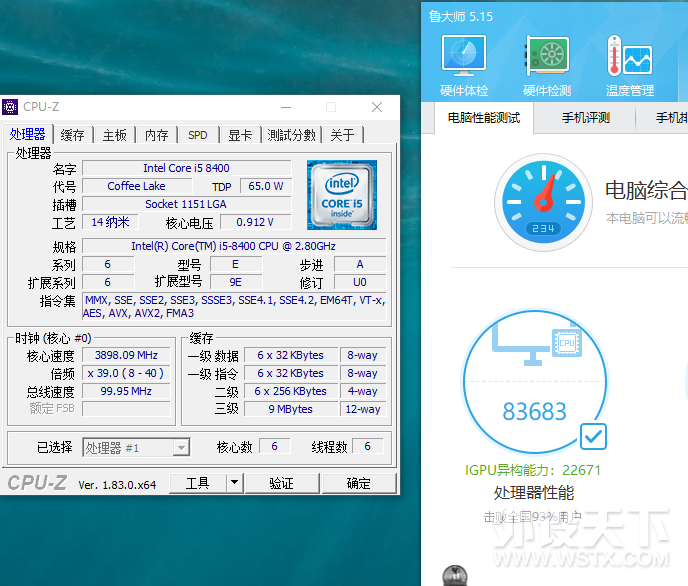
Task: Open 硬件检测 hardware detection in 鲁大师
Action: 547,66
